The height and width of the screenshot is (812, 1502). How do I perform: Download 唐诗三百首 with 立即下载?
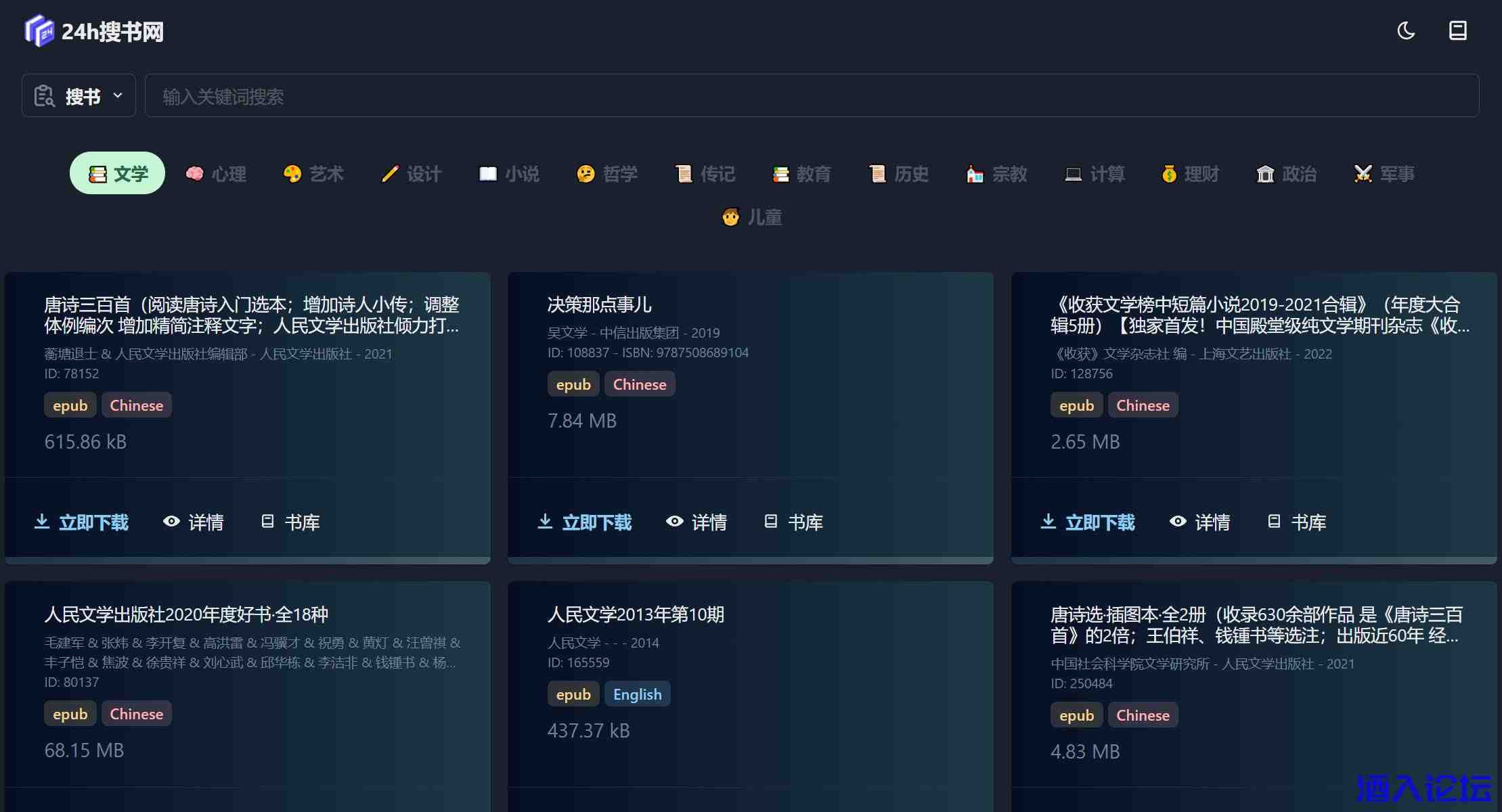(x=81, y=522)
